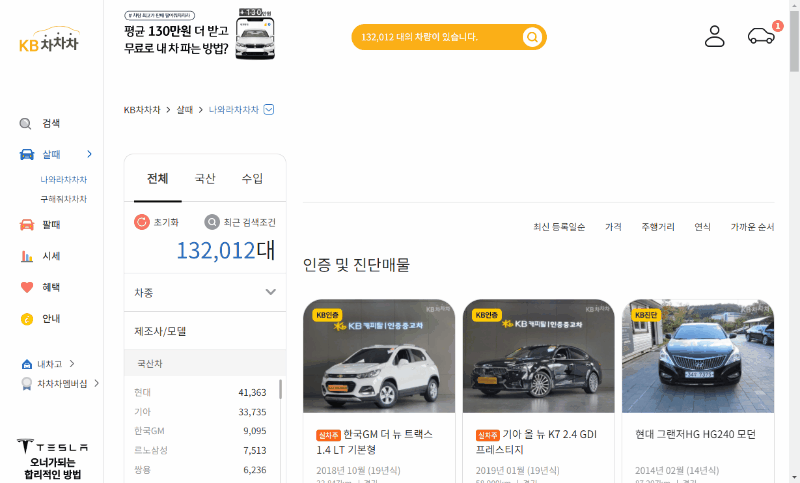800x483 pixels.
Task: Click the KB진단 badge on the Grandeur card
Action: tap(646, 315)
